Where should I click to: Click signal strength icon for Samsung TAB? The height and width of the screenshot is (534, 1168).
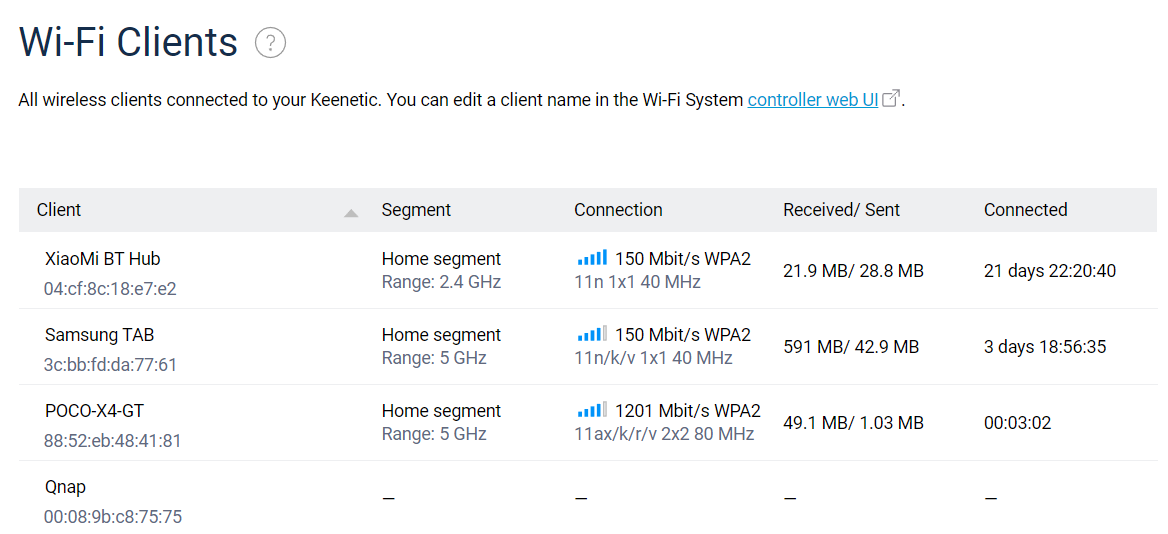[592, 335]
